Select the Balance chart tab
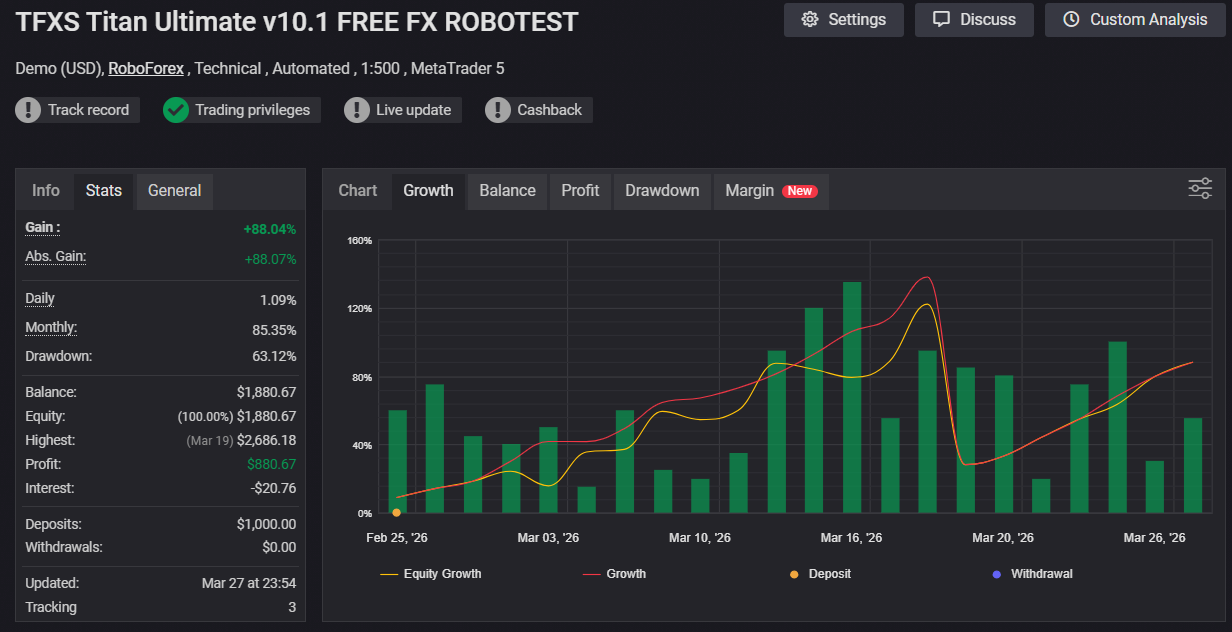1232x632 pixels. click(x=507, y=190)
